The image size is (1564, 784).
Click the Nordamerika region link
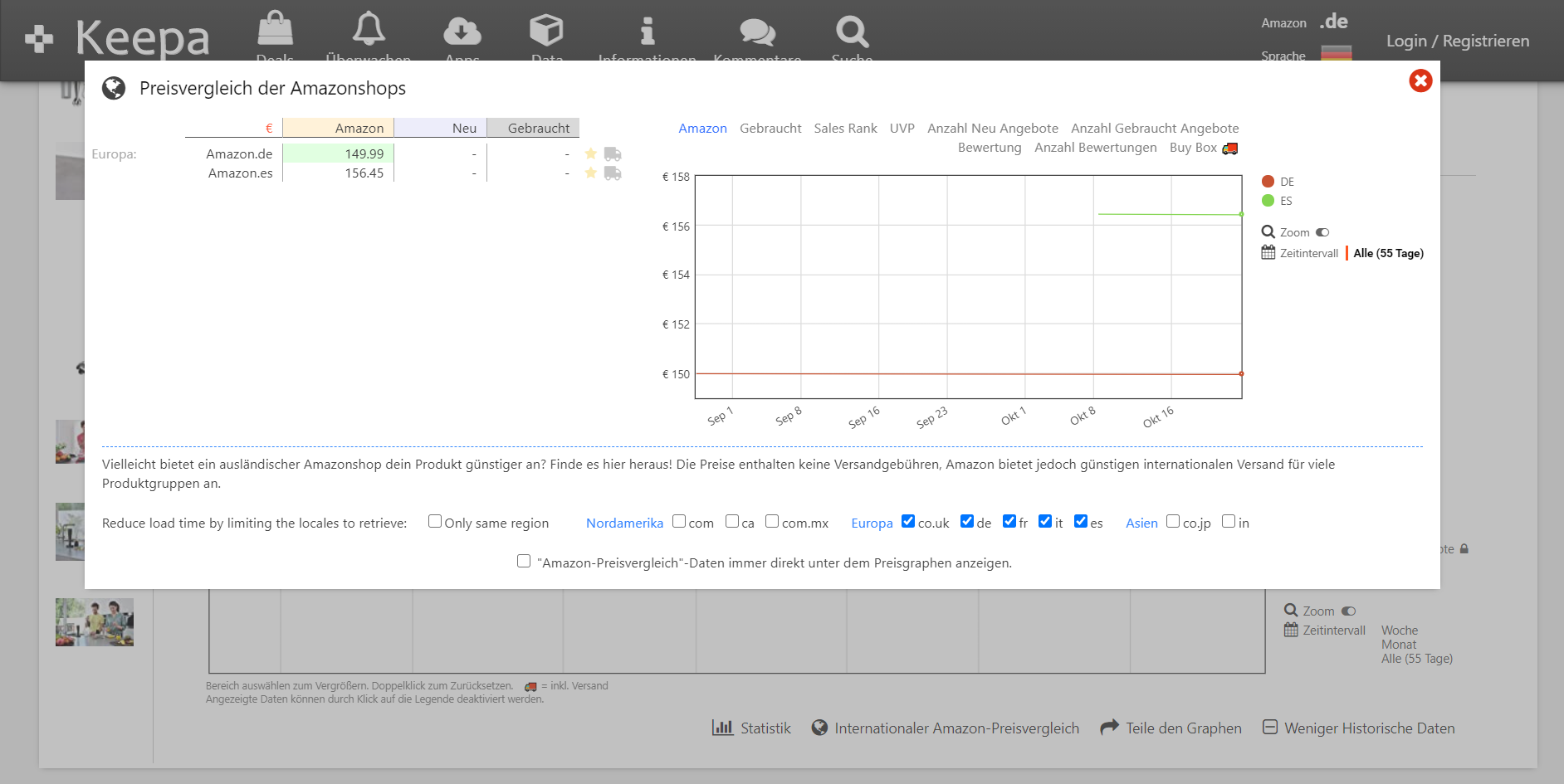[624, 523]
